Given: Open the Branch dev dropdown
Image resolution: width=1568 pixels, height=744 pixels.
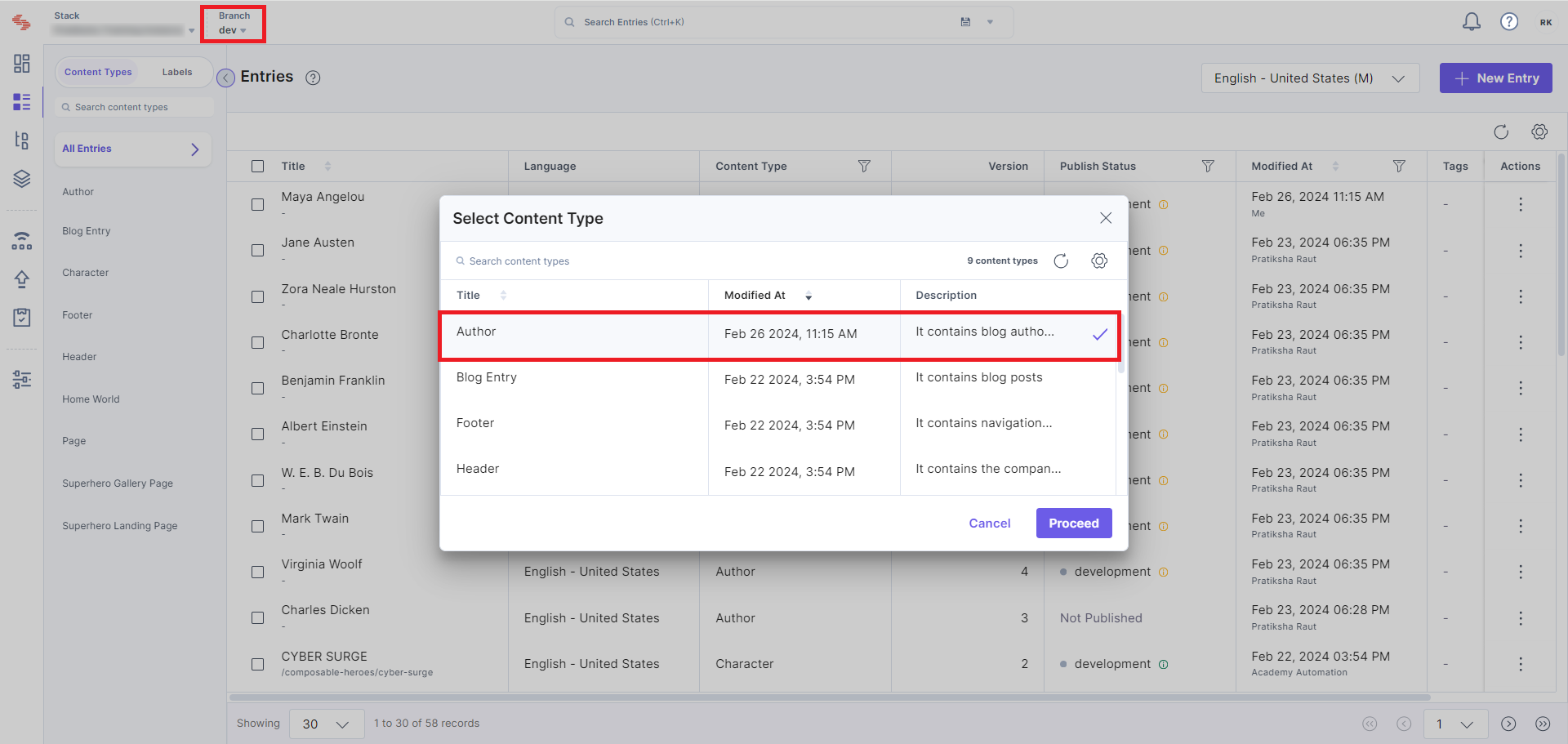Looking at the screenshot, I should [234, 23].
